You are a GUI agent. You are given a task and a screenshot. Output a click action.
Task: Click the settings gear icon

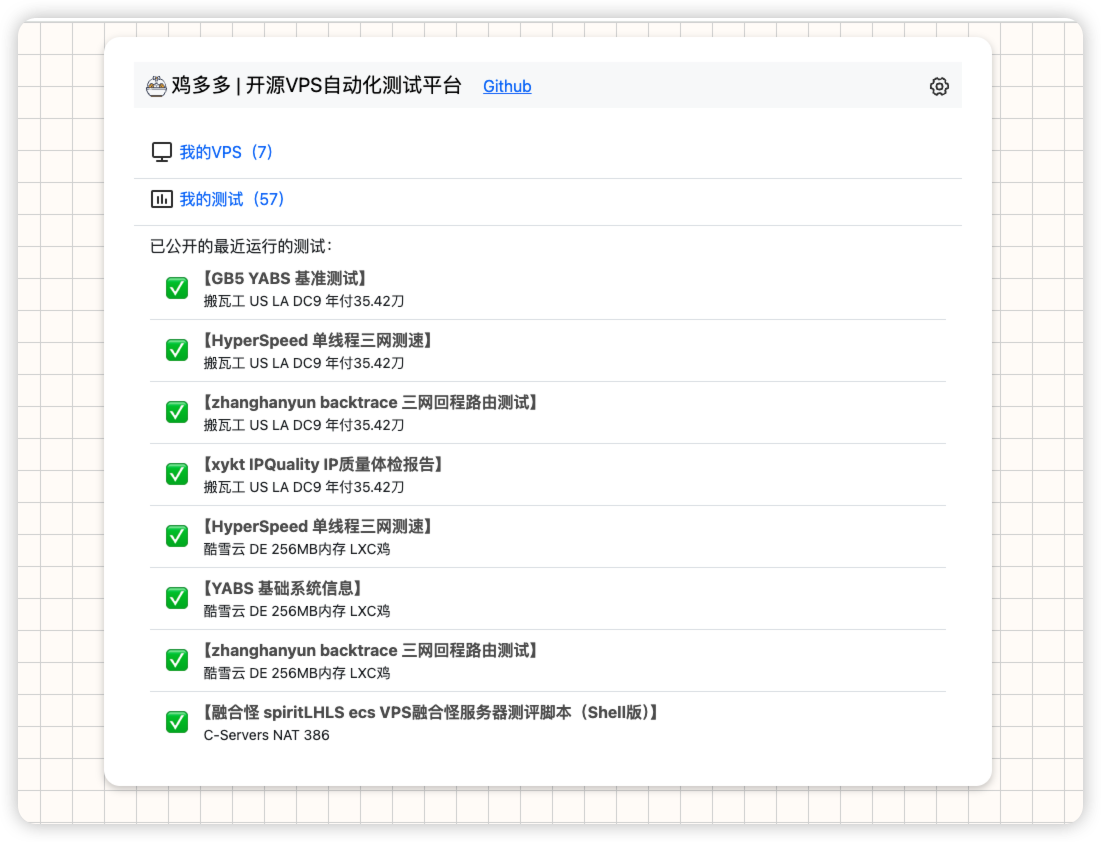[938, 86]
